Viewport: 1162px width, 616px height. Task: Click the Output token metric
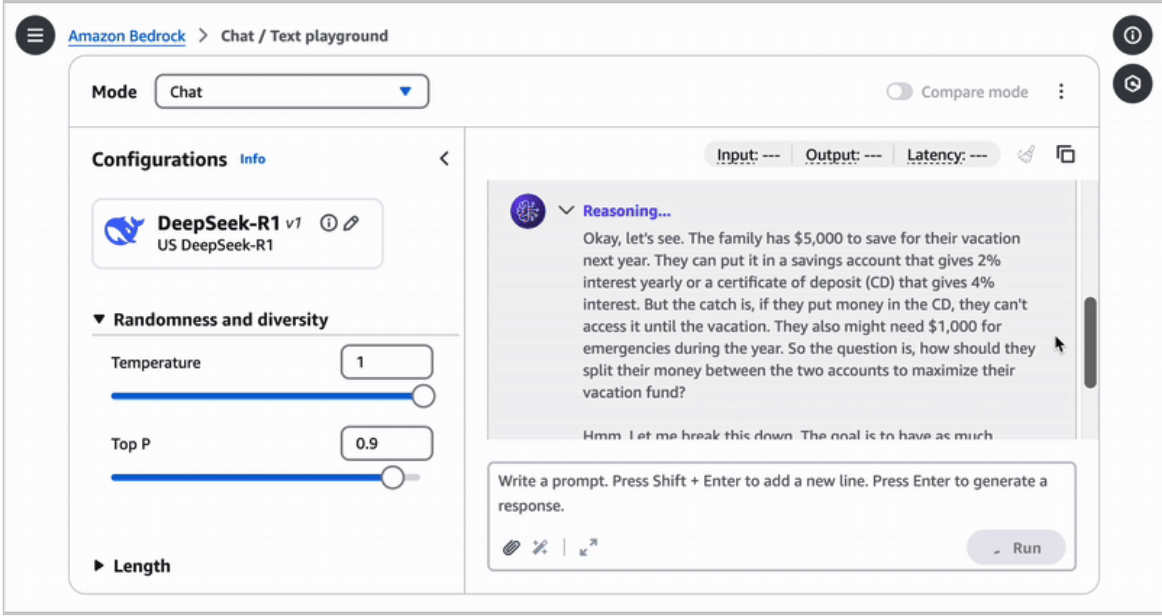click(x=843, y=155)
